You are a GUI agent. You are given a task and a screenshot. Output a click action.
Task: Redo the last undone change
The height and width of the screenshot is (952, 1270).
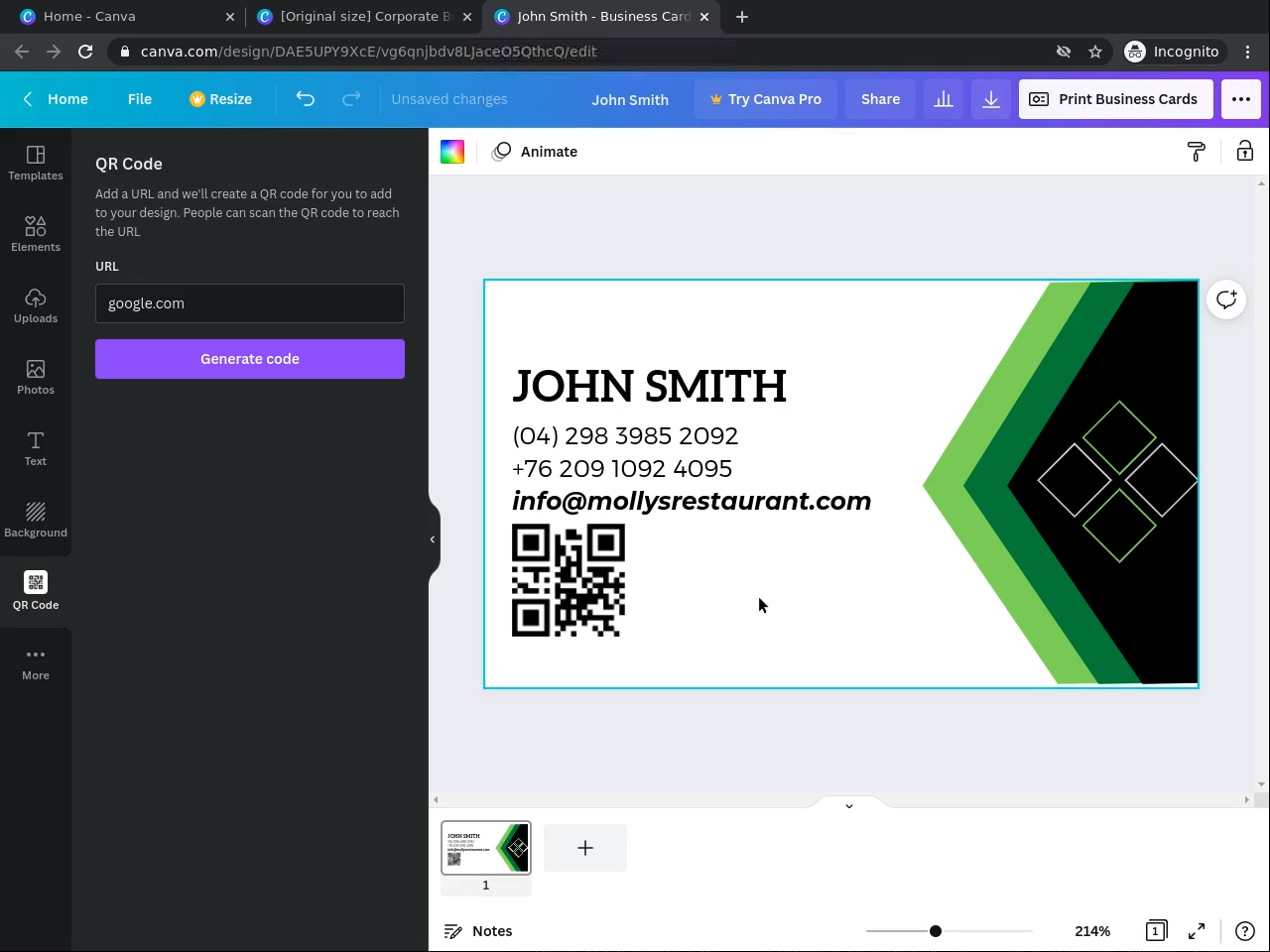pos(351,99)
